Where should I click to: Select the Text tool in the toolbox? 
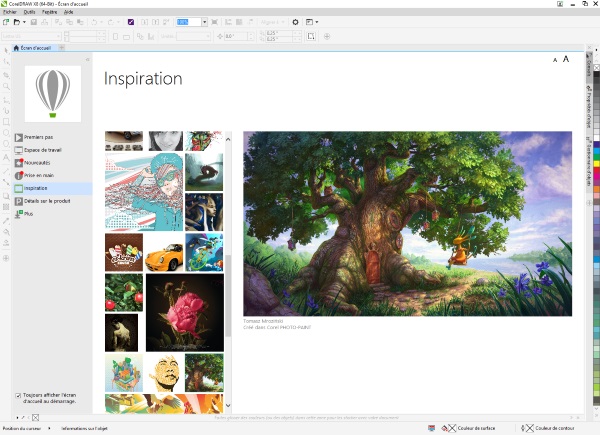tap(6, 157)
